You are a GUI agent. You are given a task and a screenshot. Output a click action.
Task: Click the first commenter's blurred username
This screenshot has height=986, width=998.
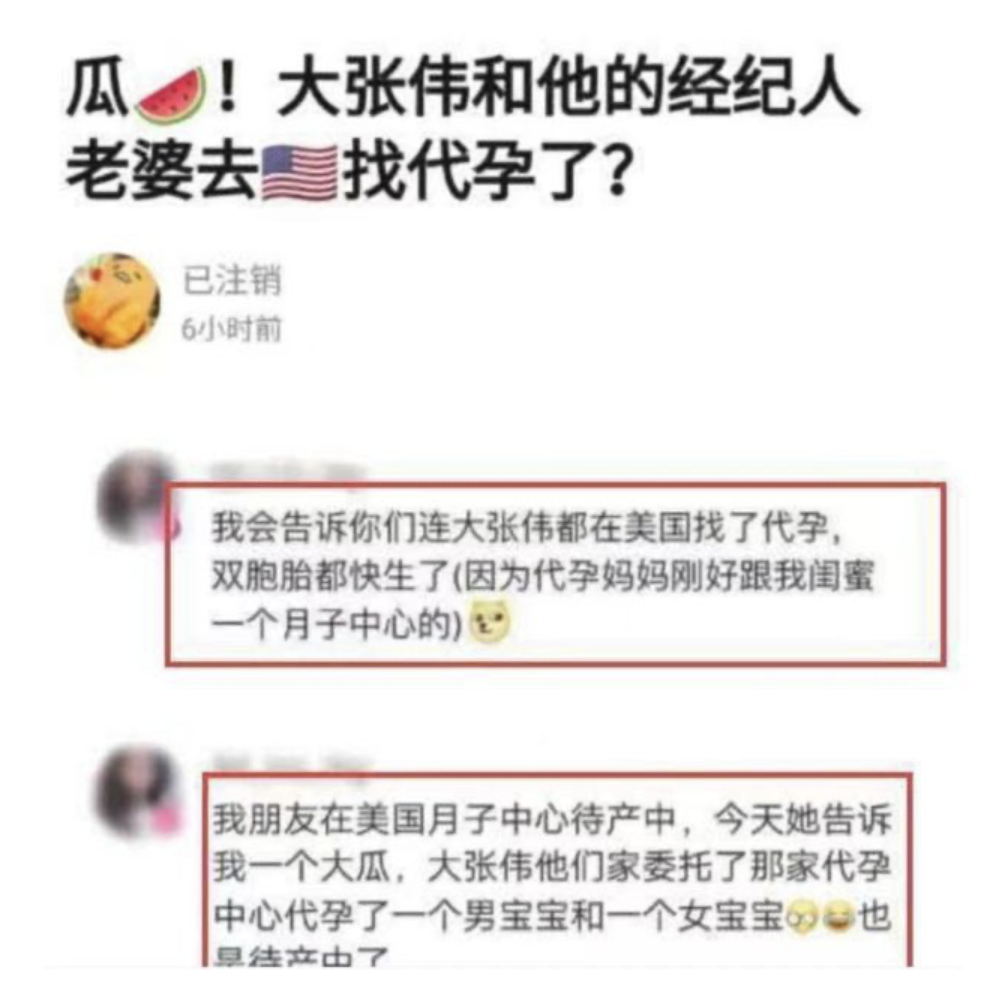286,472
